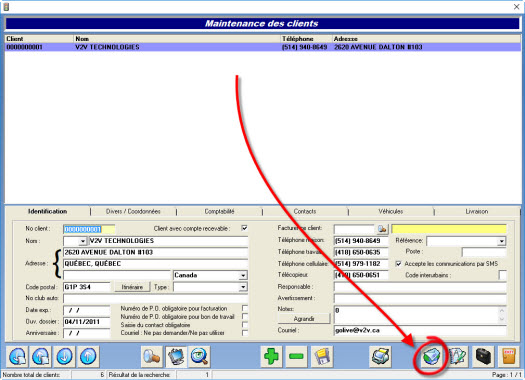Viewport: 525px width, 380px height.
Task: Click the Code postal field
Action: tap(87, 287)
